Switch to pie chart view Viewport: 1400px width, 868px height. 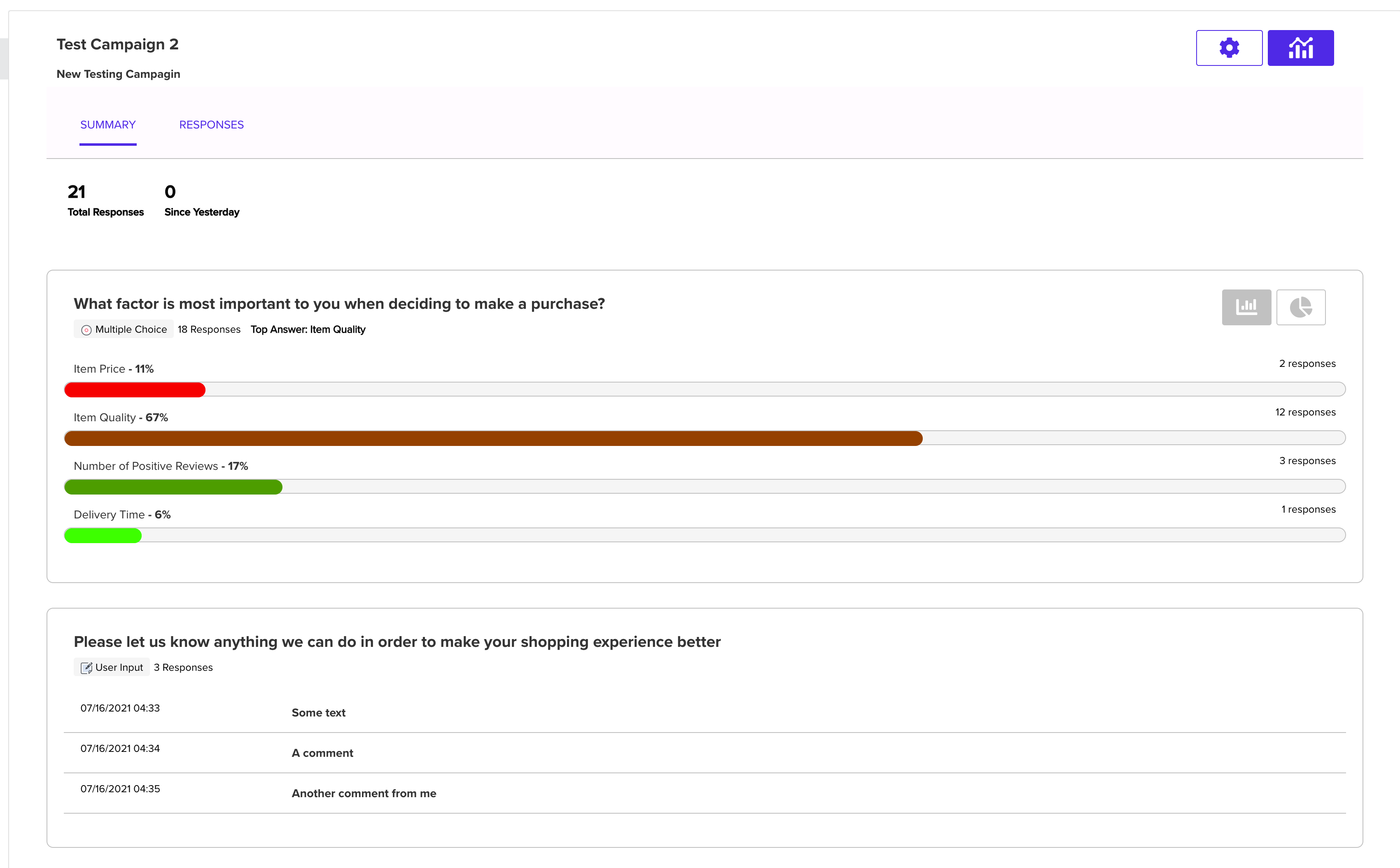click(1301, 307)
